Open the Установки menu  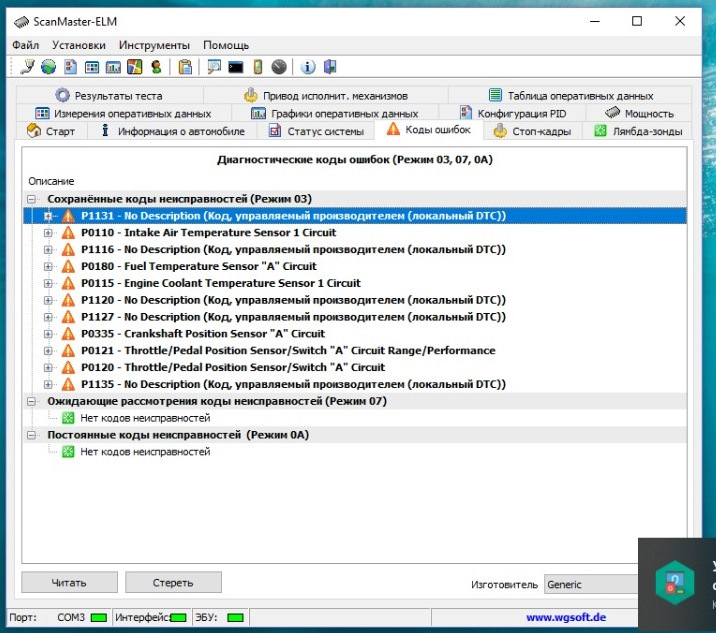tap(79, 45)
